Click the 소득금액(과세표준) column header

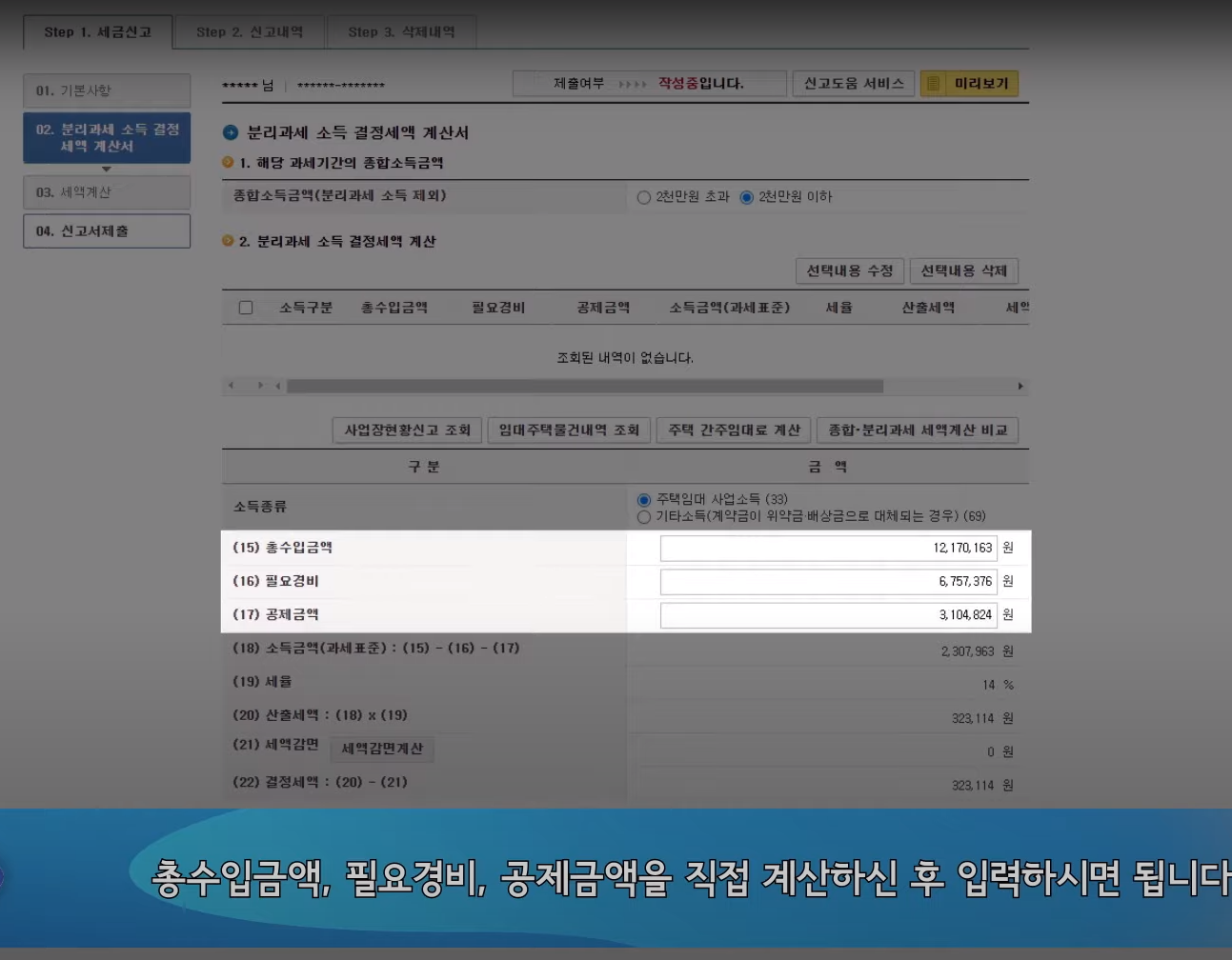click(730, 308)
